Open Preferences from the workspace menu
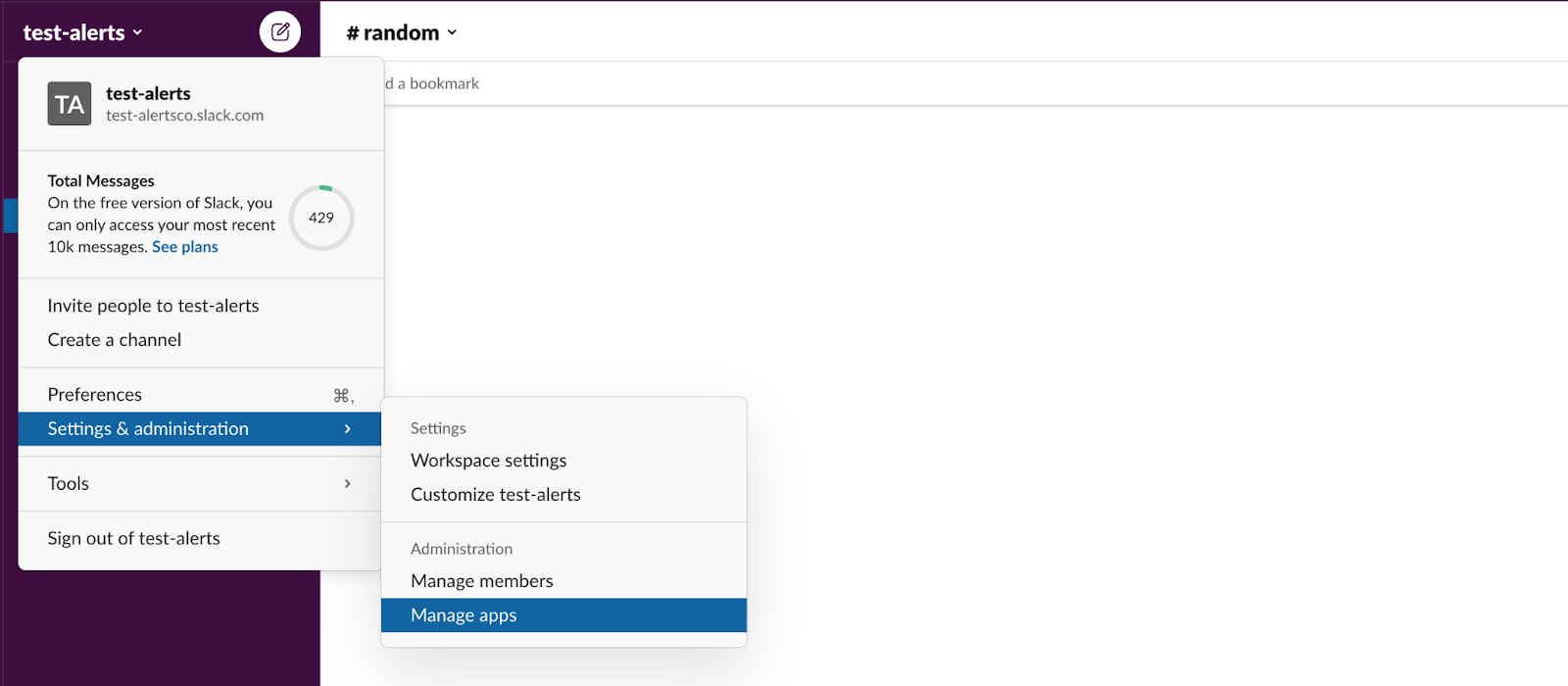 (95, 395)
